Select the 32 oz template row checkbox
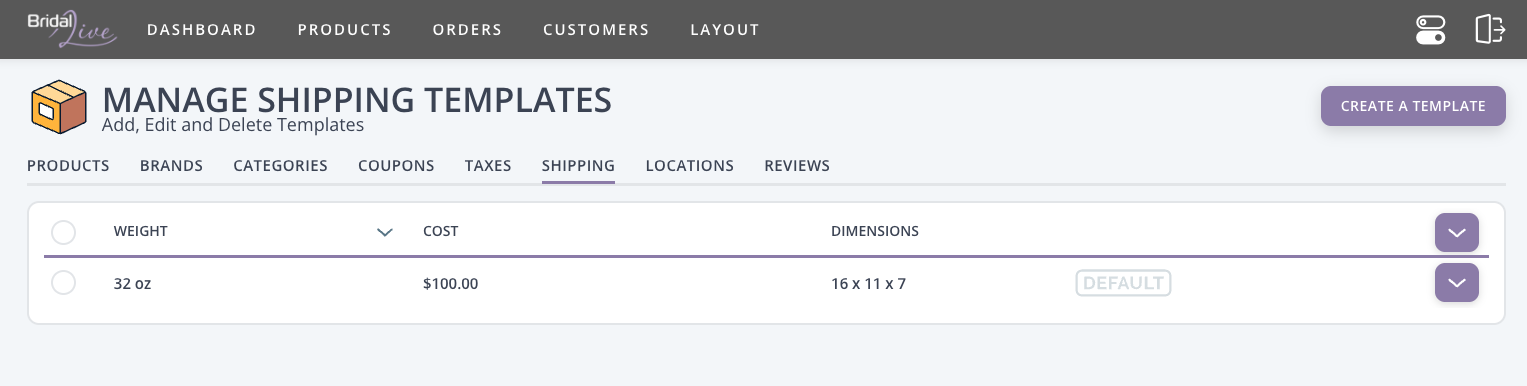The image size is (1527, 386). coord(63,283)
